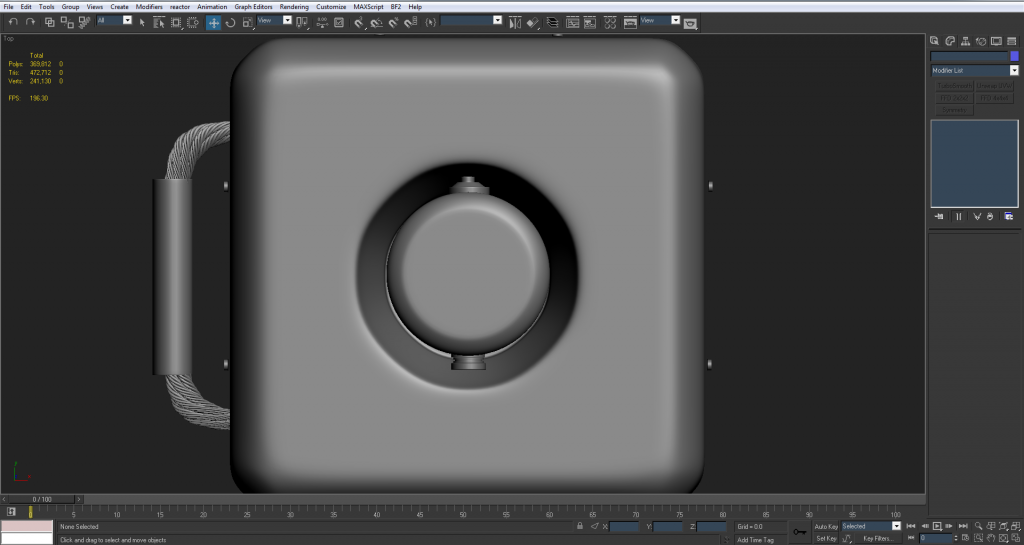
Task: Click the Mirror tool icon
Action: [514, 21]
